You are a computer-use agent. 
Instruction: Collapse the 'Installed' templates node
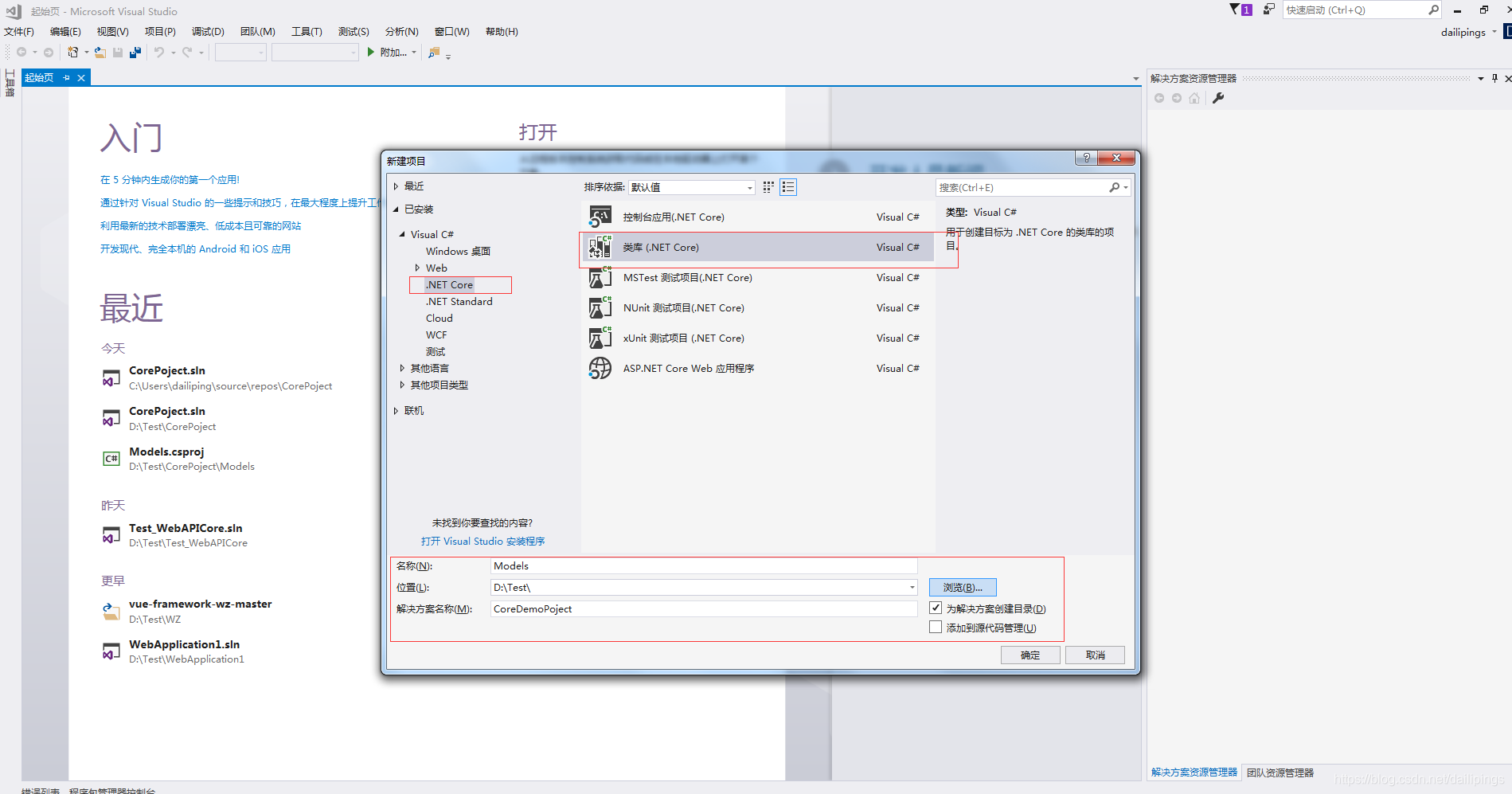click(x=396, y=209)
